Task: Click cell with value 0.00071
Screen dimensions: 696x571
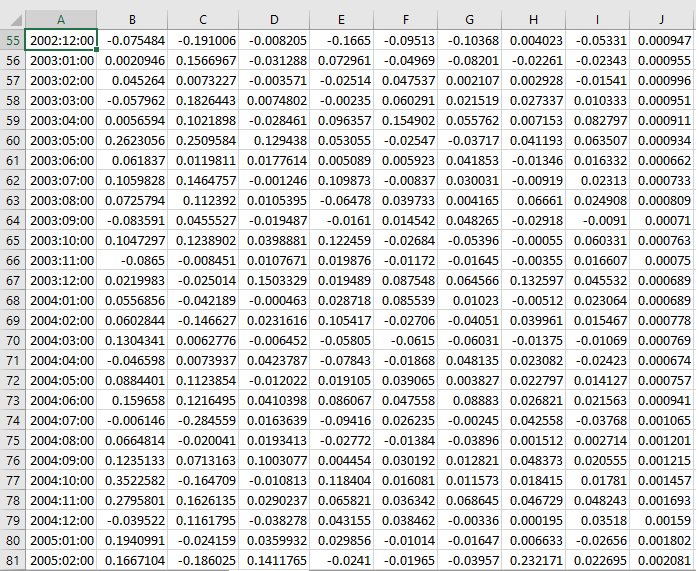Action: click(662, 220)
